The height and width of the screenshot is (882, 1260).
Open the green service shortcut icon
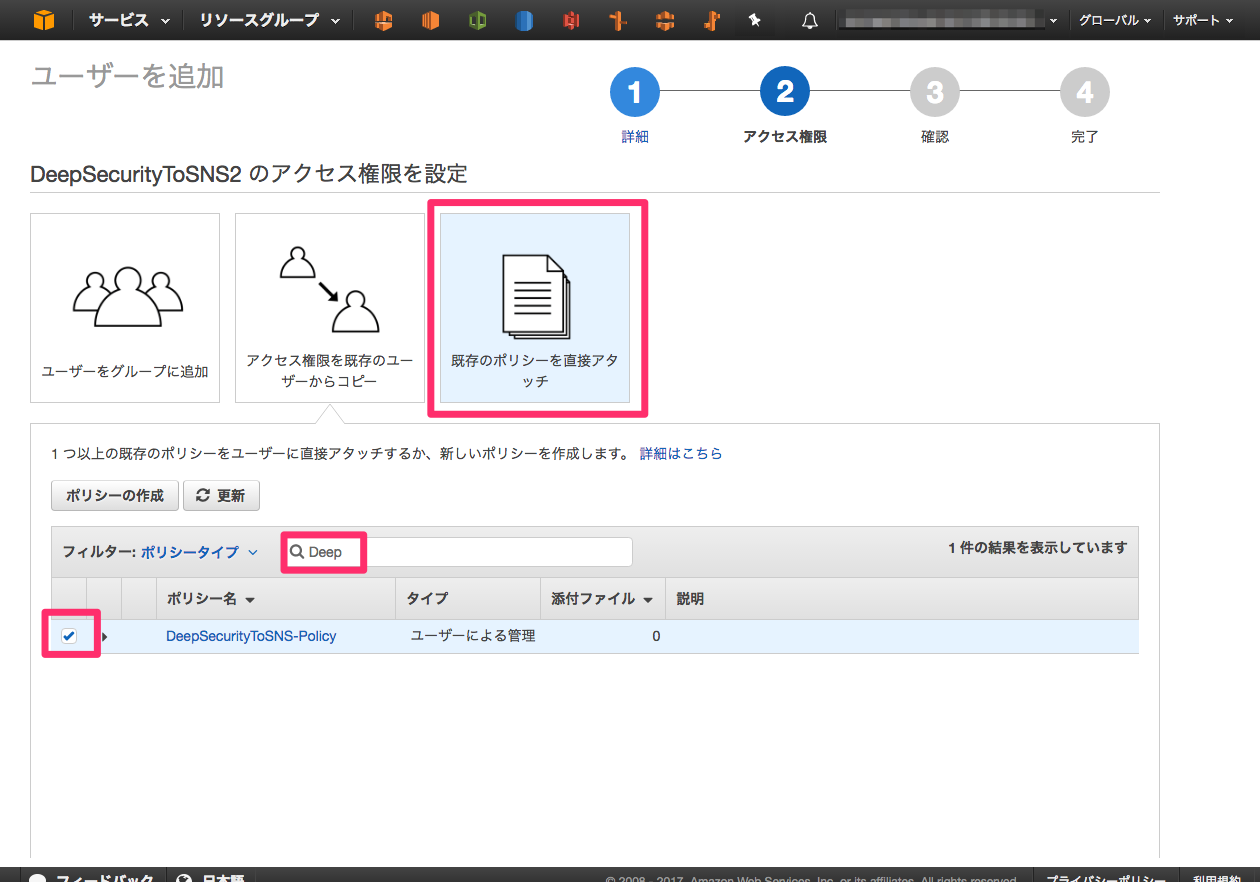[477, 19]
